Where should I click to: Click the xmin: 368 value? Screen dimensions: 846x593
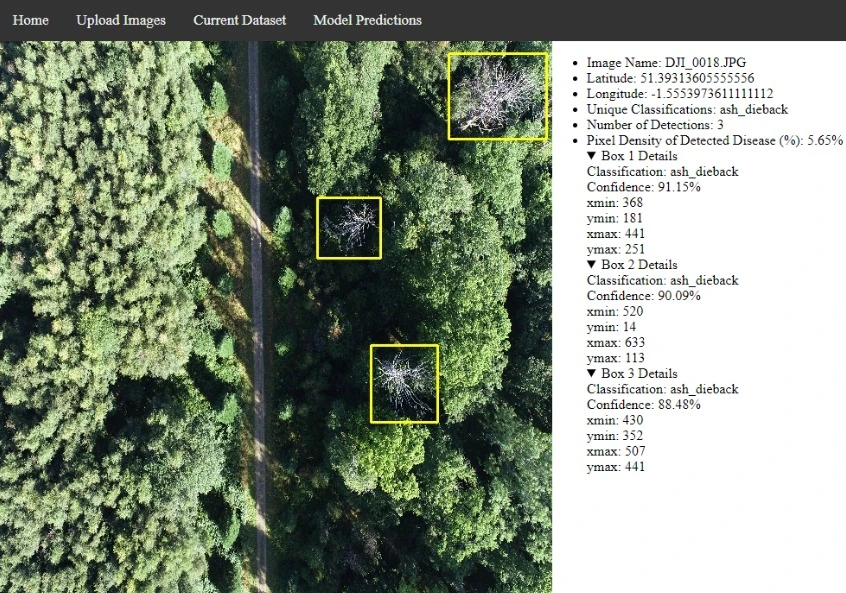point(615,203)
